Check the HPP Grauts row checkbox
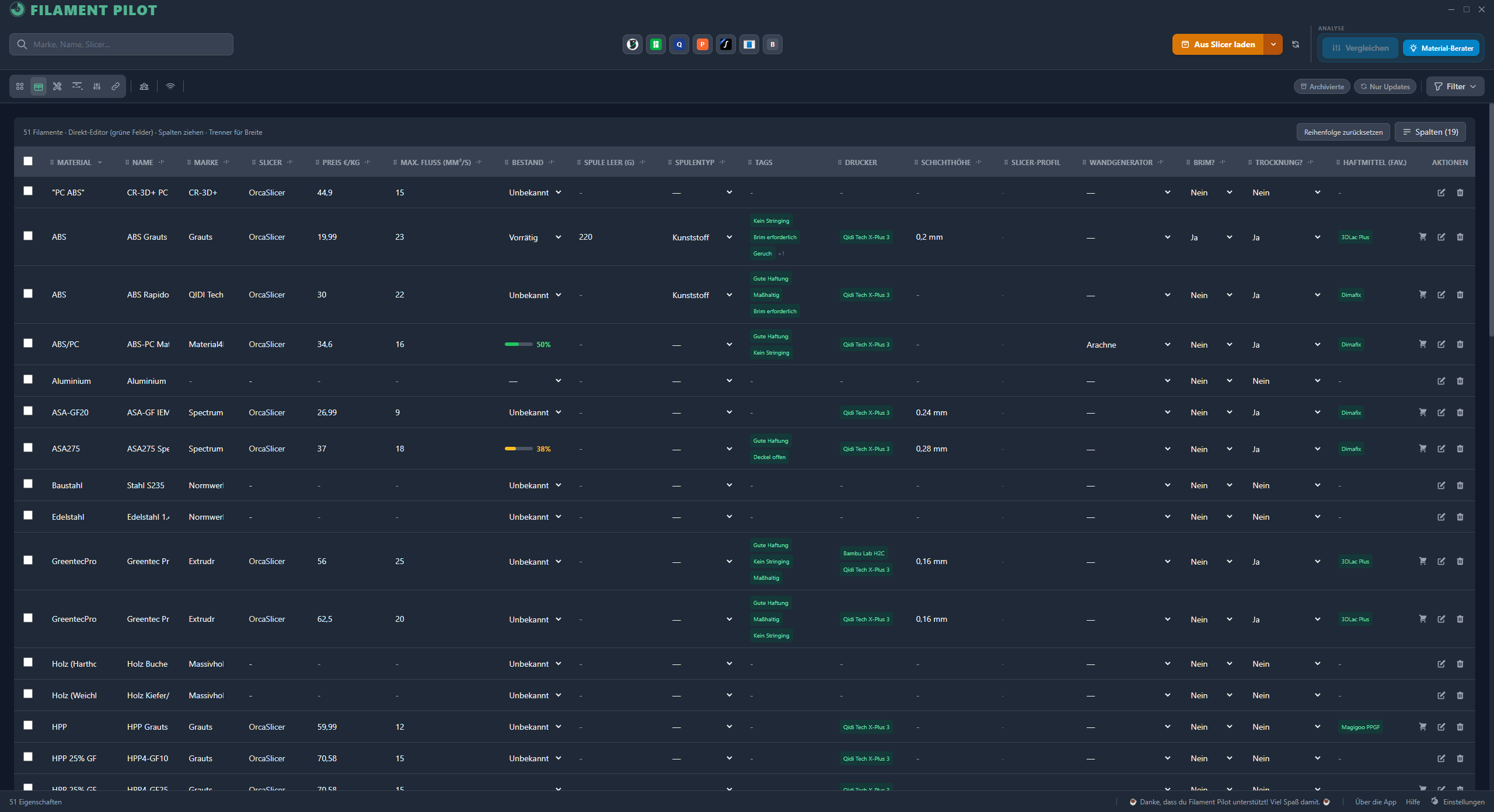The image size is (1494, 812). point(28,725)
